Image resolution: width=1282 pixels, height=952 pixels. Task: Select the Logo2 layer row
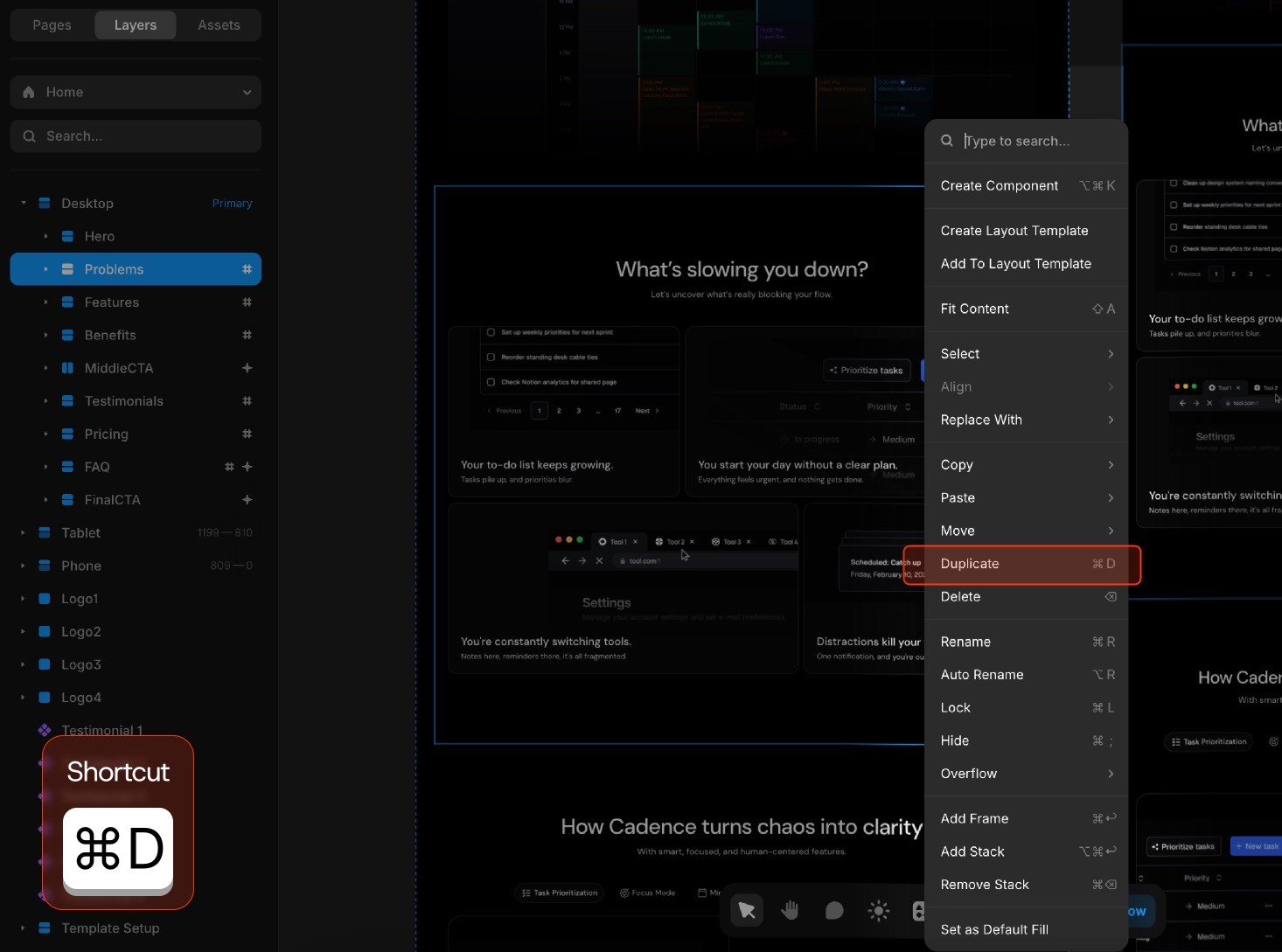click(x=136, y=632)
